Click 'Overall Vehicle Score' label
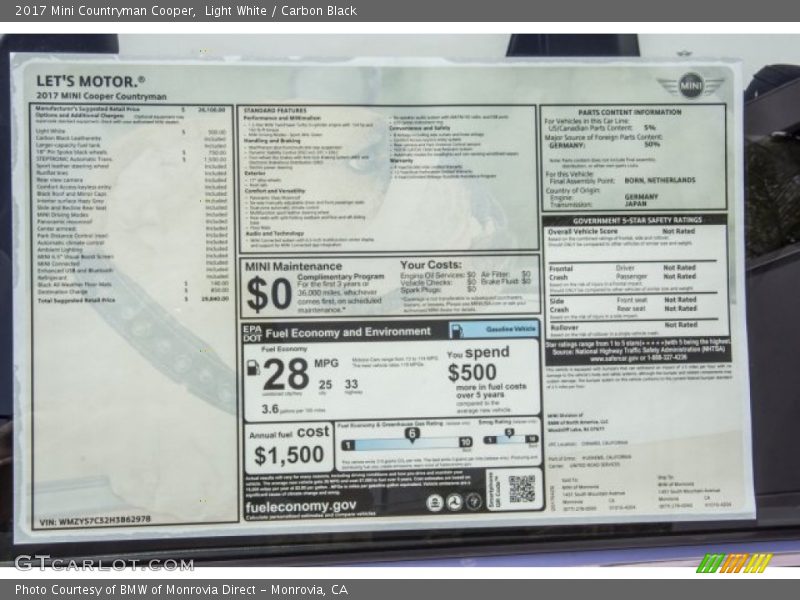 [x=583, y=231]
